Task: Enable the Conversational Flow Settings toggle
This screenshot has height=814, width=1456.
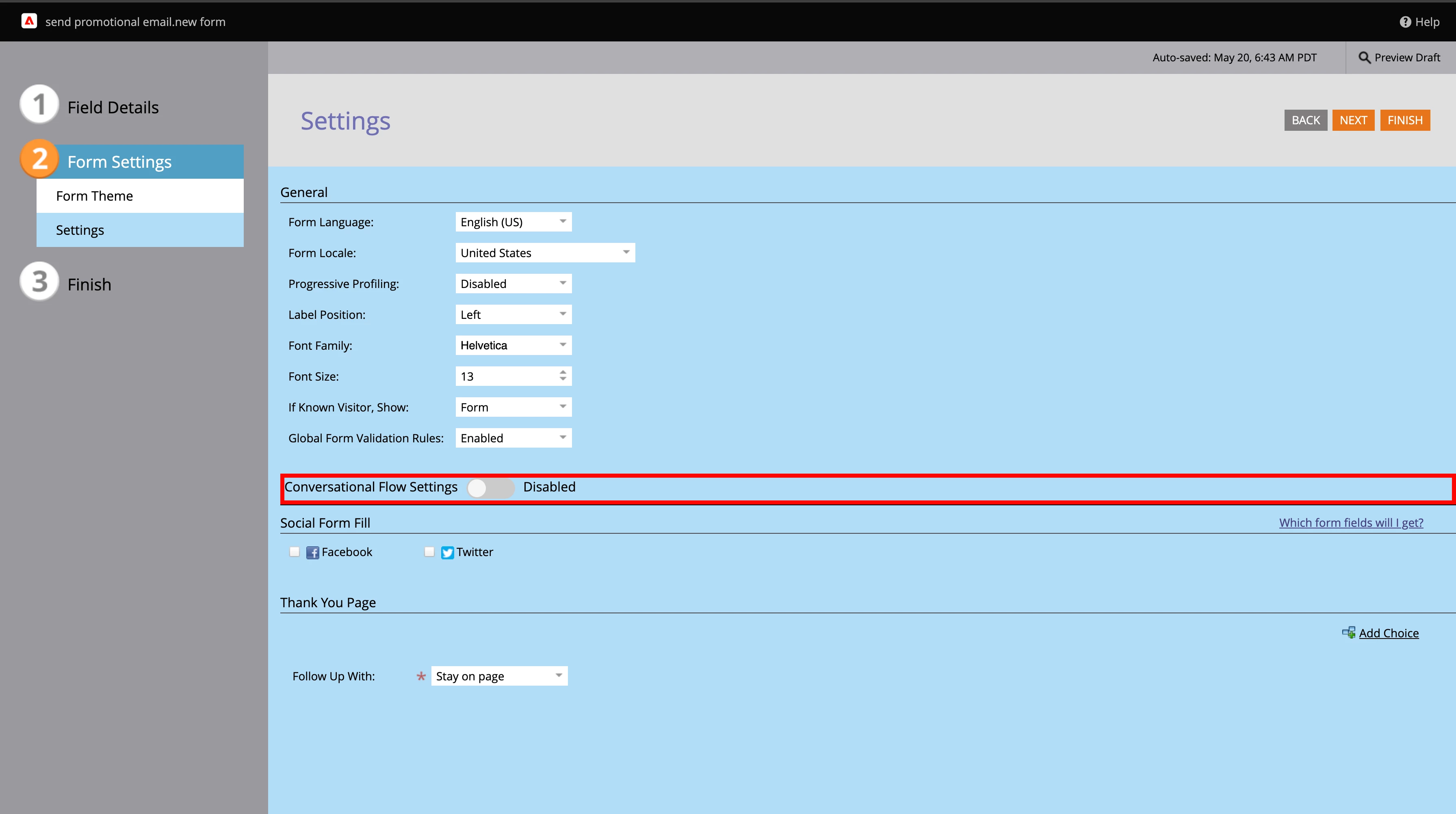Action: click(490, 487)
